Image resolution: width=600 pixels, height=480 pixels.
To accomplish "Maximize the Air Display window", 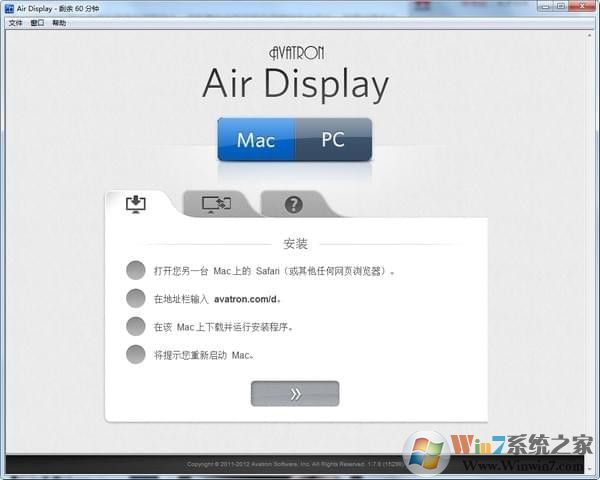I will point(561,6).
